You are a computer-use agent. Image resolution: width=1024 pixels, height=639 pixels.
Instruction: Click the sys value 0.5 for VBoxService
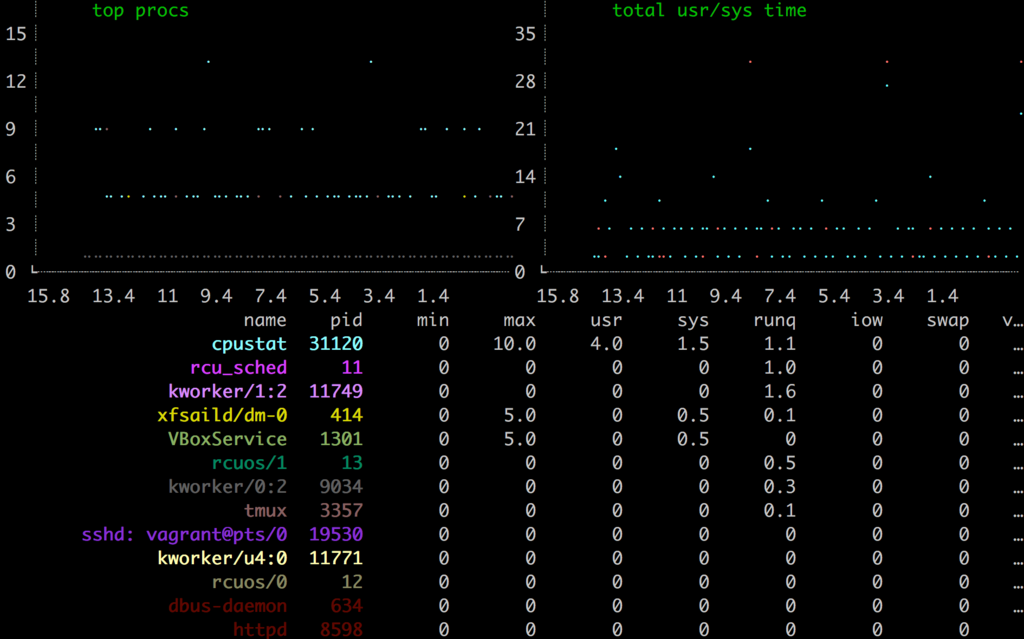693,439
